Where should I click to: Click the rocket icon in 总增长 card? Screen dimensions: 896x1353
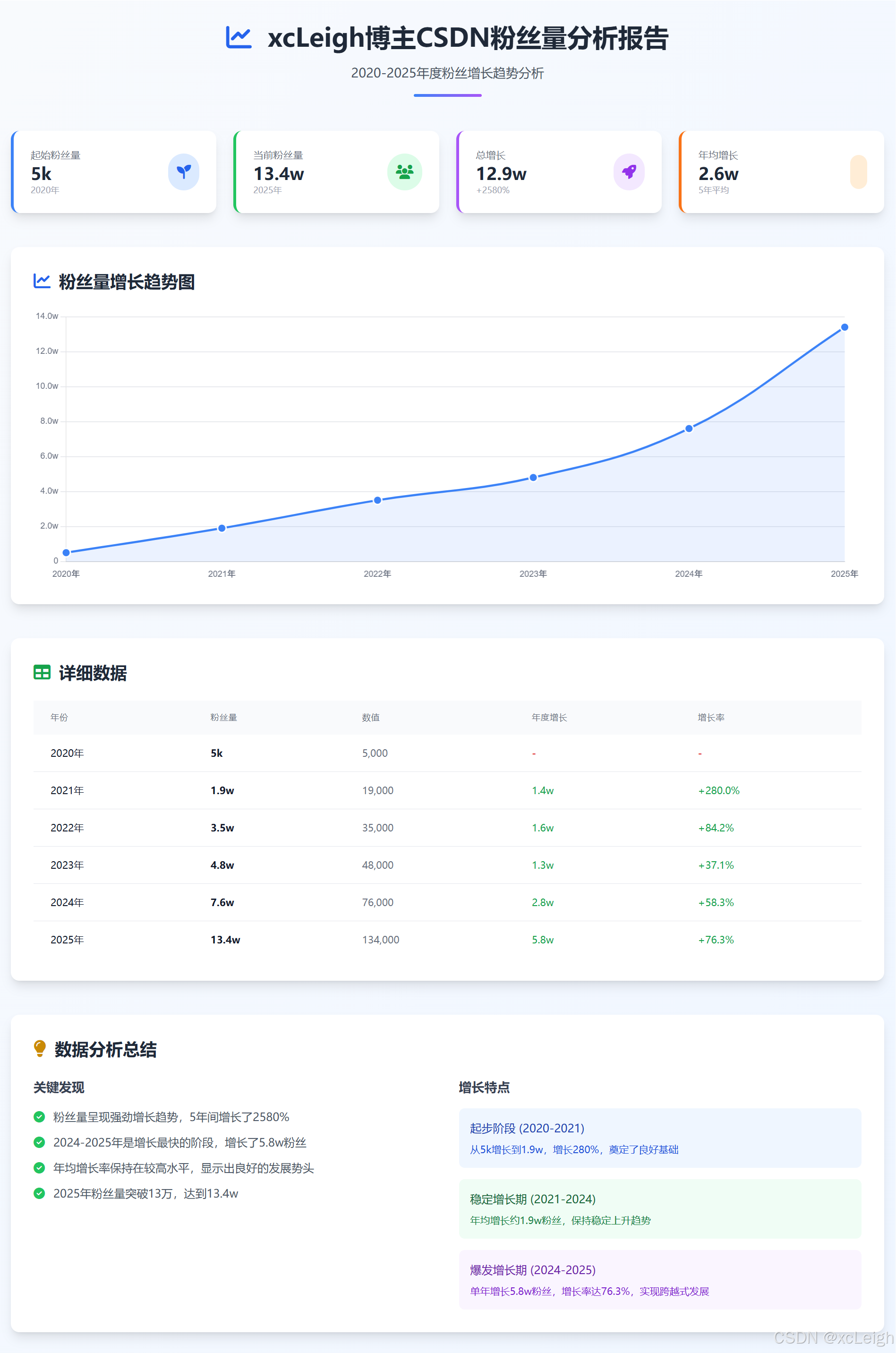[629, 171]
